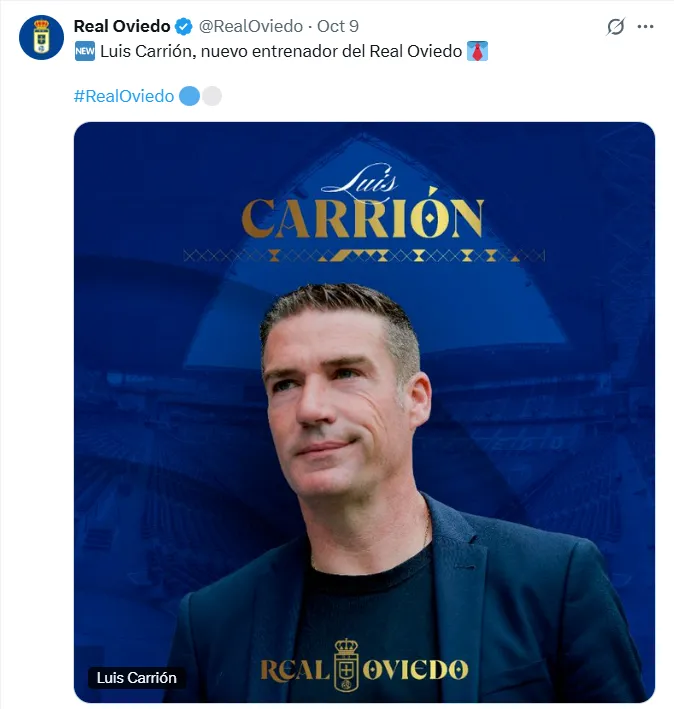Follow the #RealOviedo hashtag link
This screenshot has width=674, height=709.
(124, 96)
